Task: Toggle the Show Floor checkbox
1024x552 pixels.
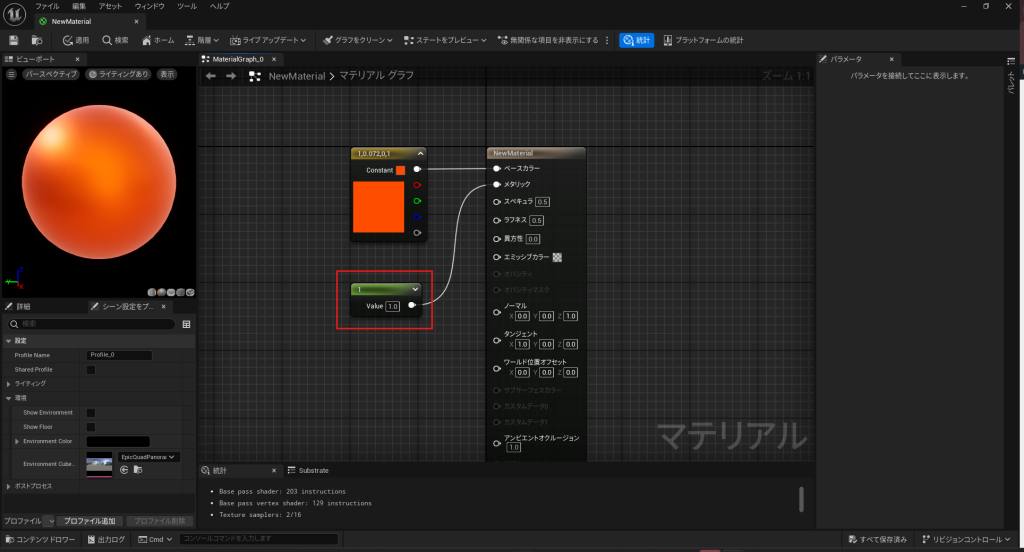Action: click(x=91, y=426)
